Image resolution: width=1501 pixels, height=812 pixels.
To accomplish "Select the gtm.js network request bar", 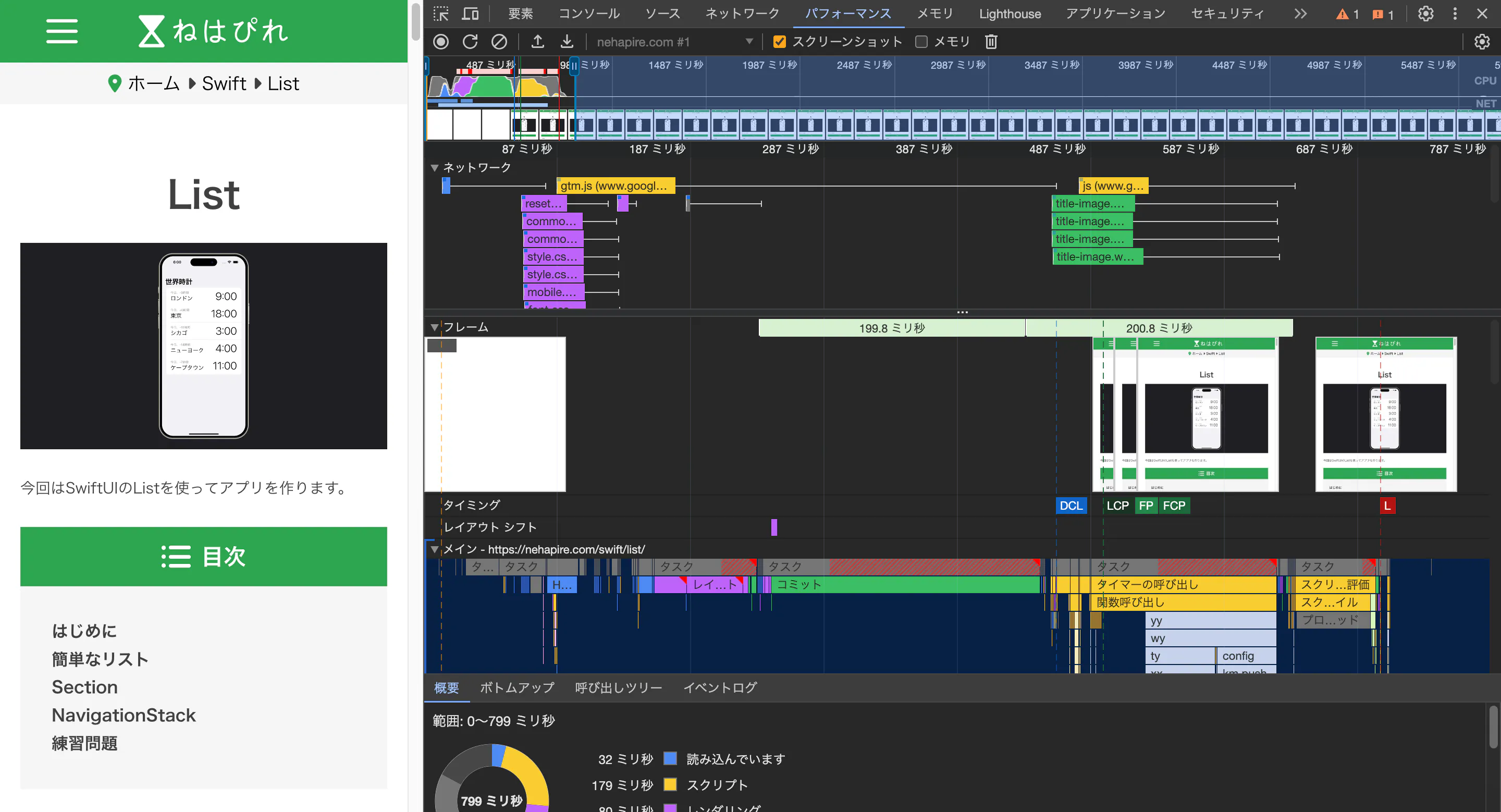I will tap(616, 186).
